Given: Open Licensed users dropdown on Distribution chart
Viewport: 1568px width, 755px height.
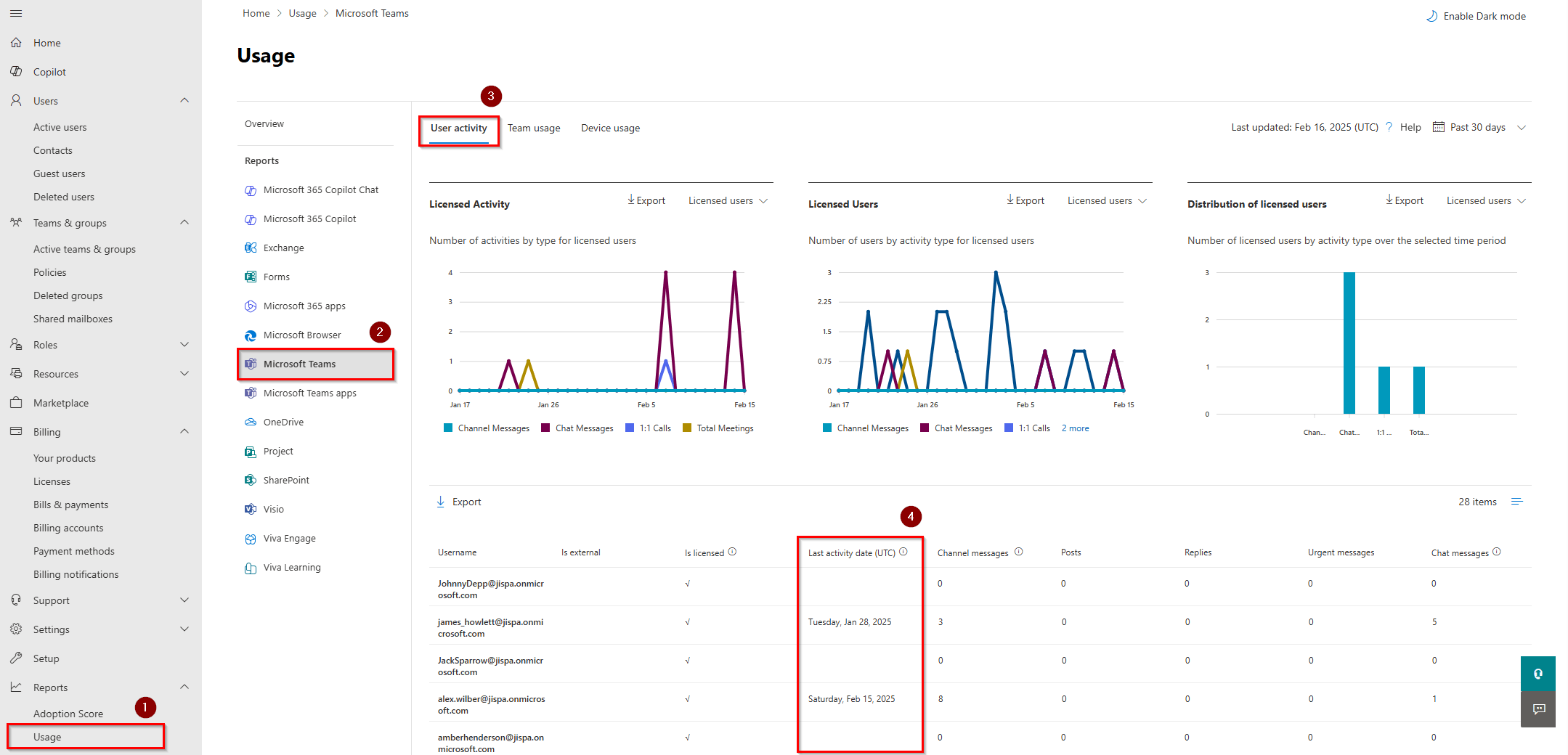Looking at the screenshot, I should click(1484, 200).
